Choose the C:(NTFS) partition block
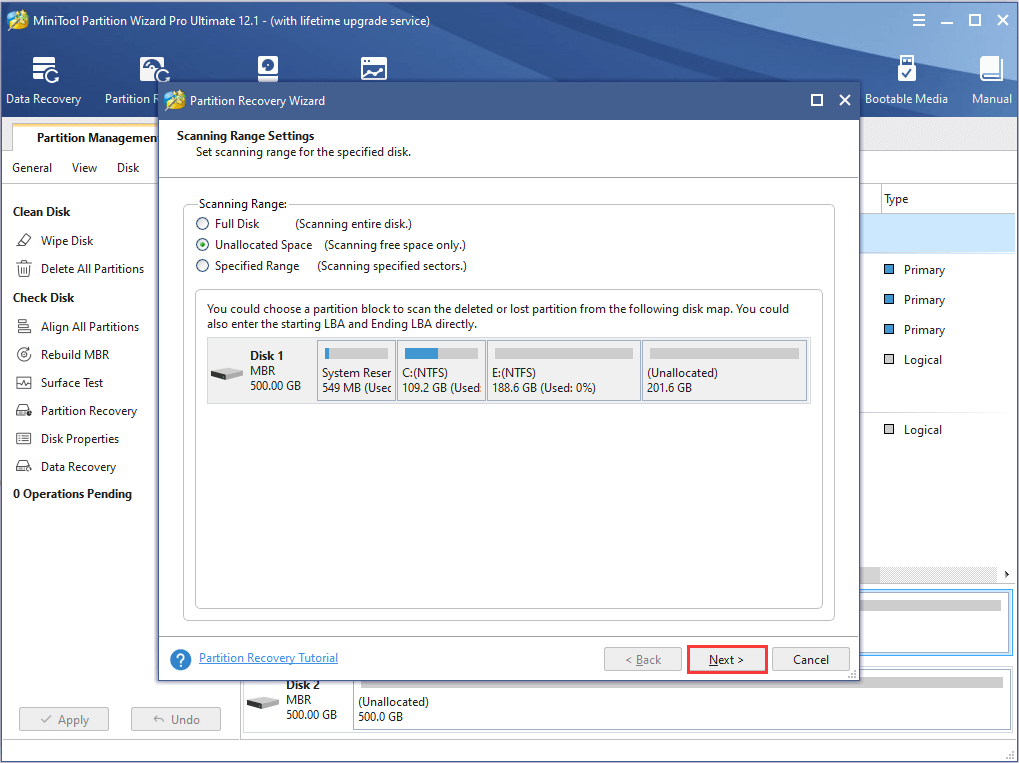The width and height of the screenshot is (1019, 763). click(441, 371)
